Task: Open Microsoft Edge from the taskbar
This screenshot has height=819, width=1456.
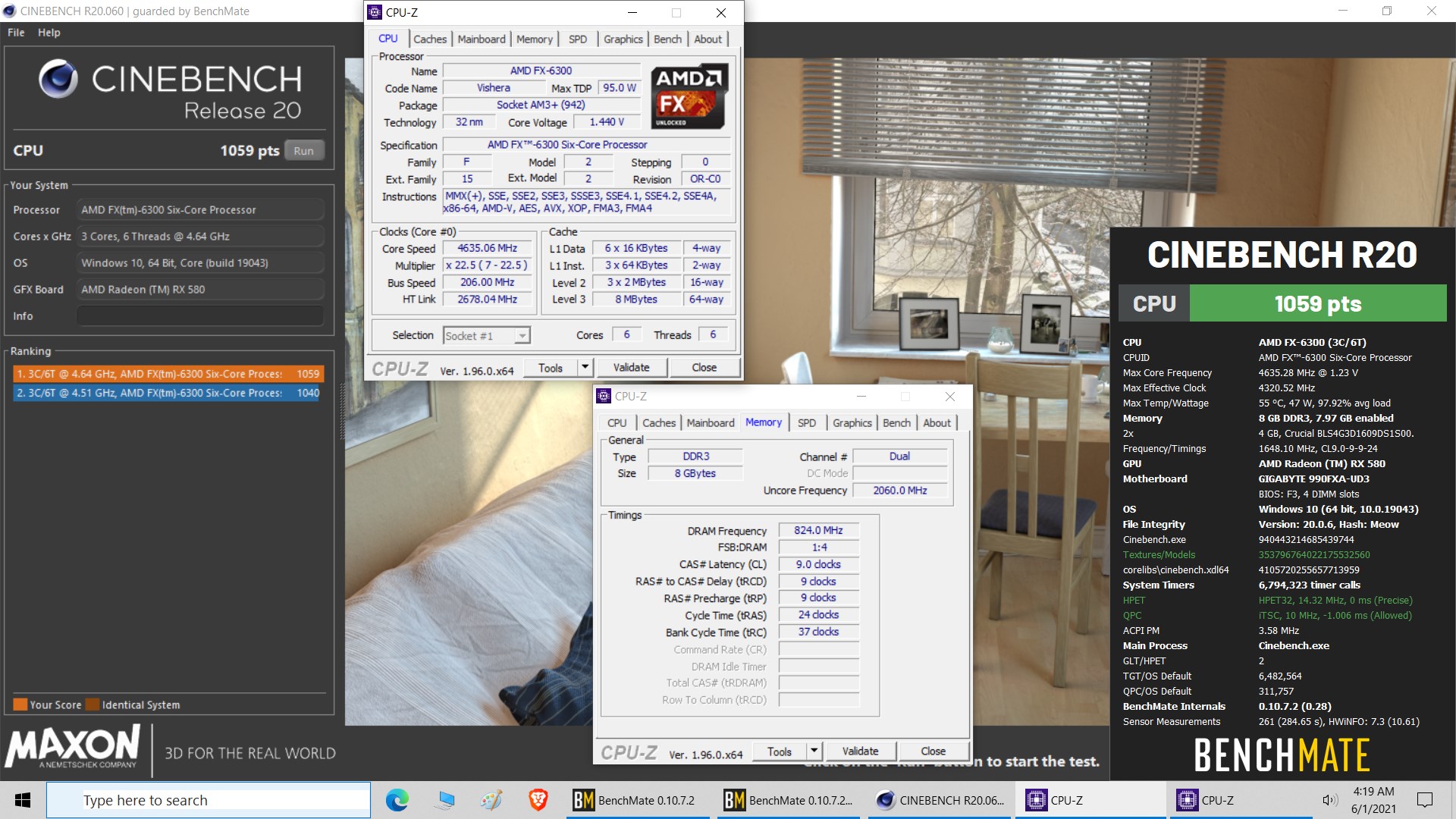Action: [x=397, y=800]
